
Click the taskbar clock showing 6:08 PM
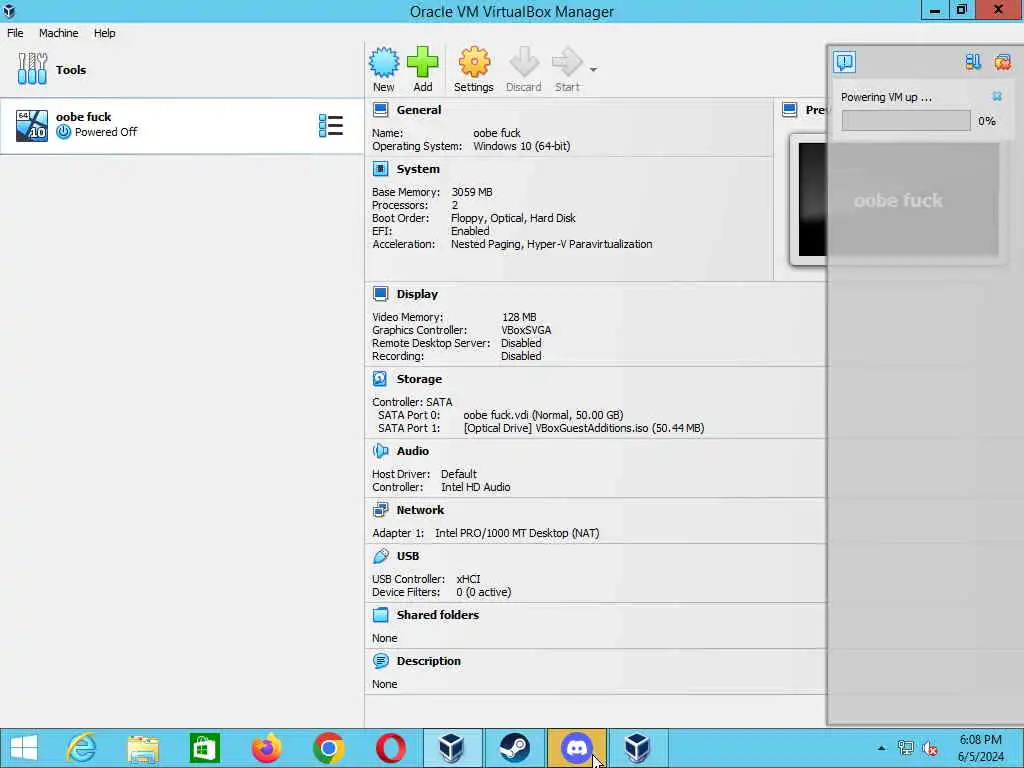pyautogui.click(x=980, y=748)
